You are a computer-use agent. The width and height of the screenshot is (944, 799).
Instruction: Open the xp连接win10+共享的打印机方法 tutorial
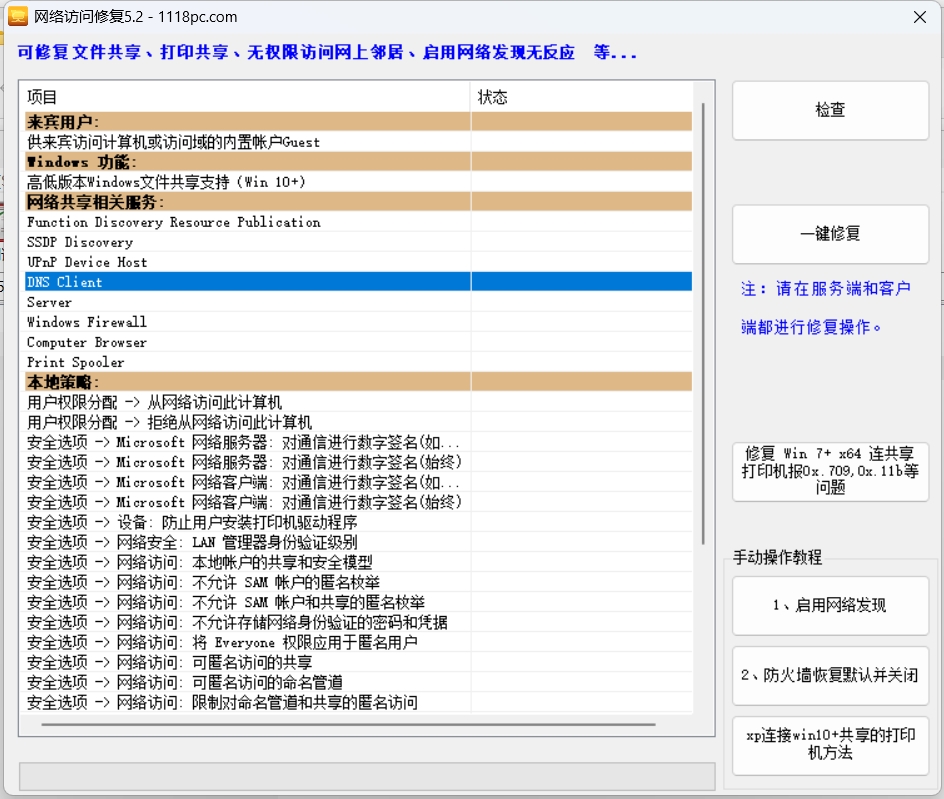[830, 745]
